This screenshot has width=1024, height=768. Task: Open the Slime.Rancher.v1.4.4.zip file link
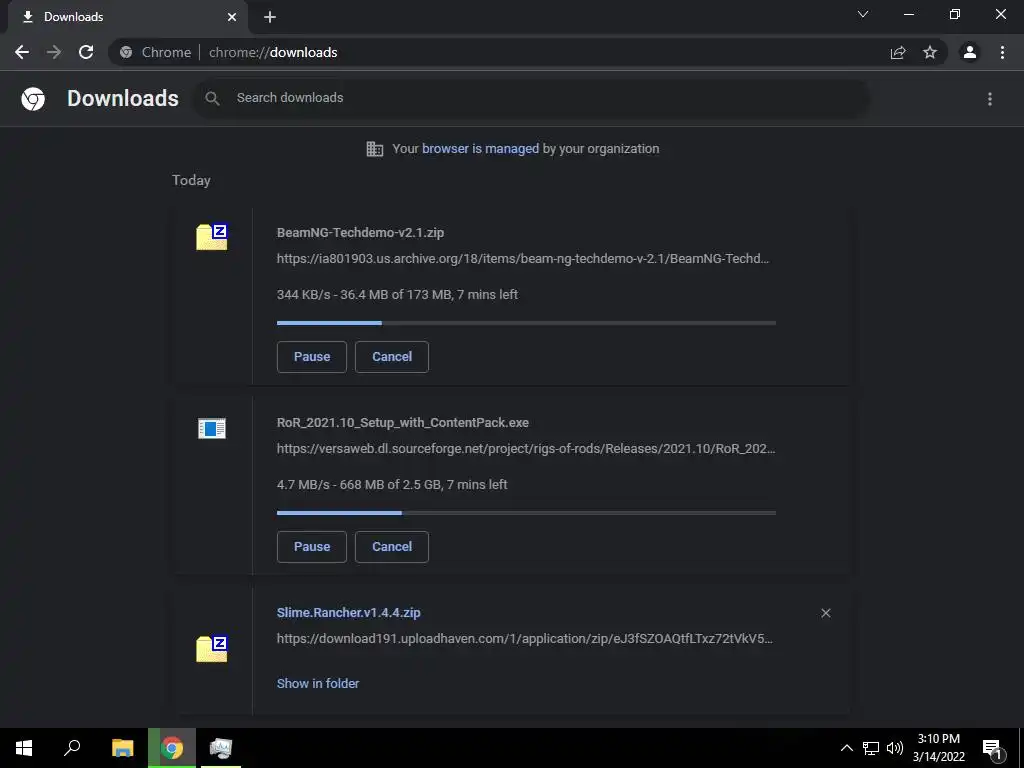pyautogui.click(x=349, y=613)
